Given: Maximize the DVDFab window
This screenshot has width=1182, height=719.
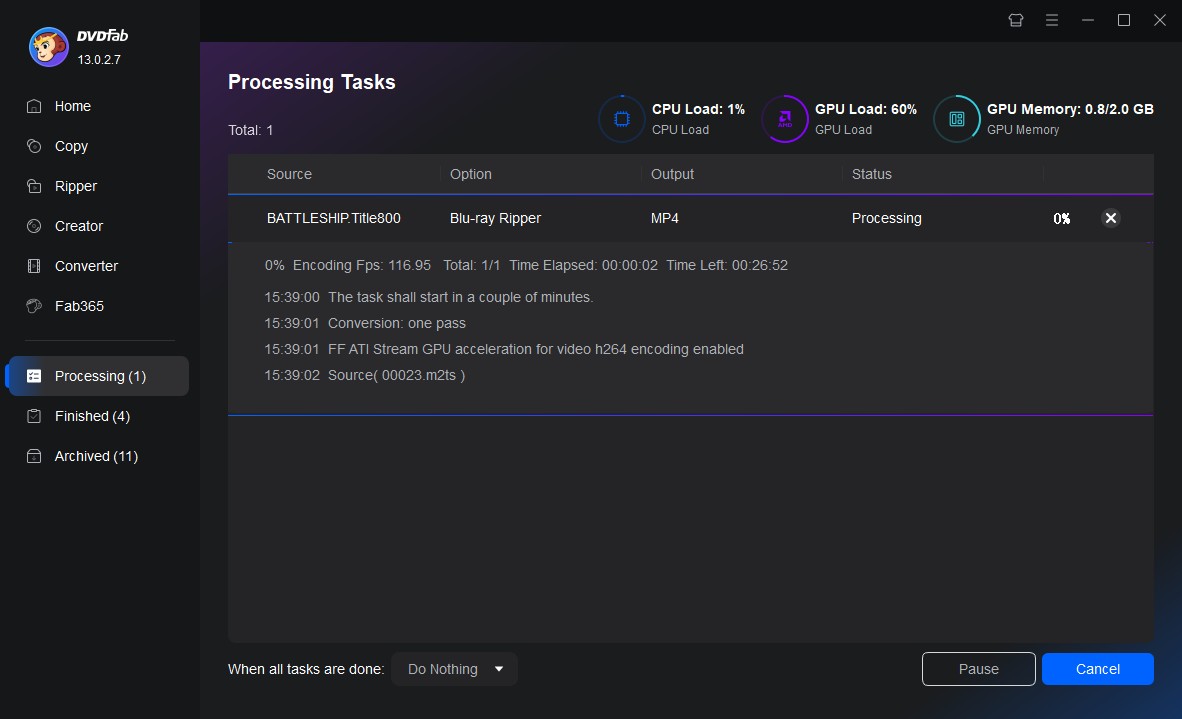Looking at the screenshot, I should [1124, 20].
